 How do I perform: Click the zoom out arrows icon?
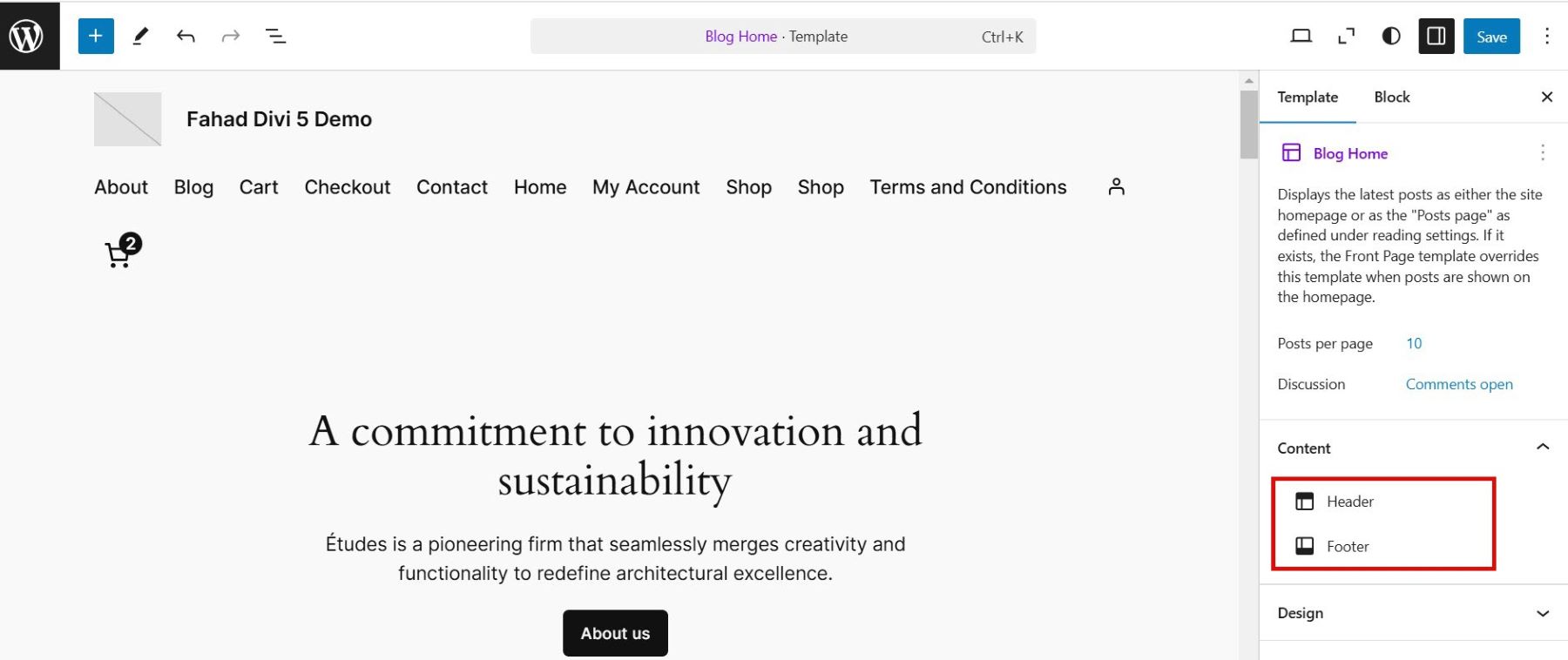(x=1346, y=36)
